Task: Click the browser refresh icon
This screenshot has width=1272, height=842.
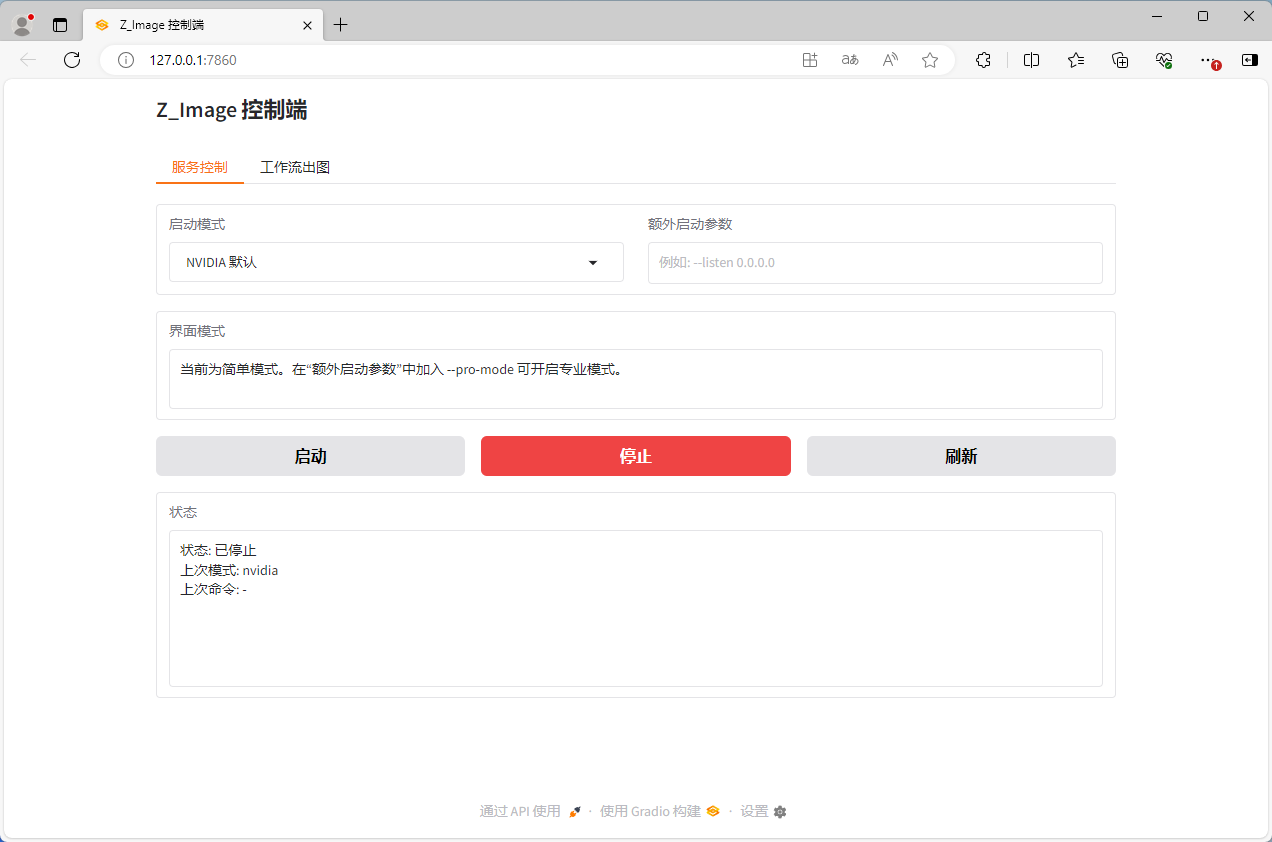Action: pos(72,60)
